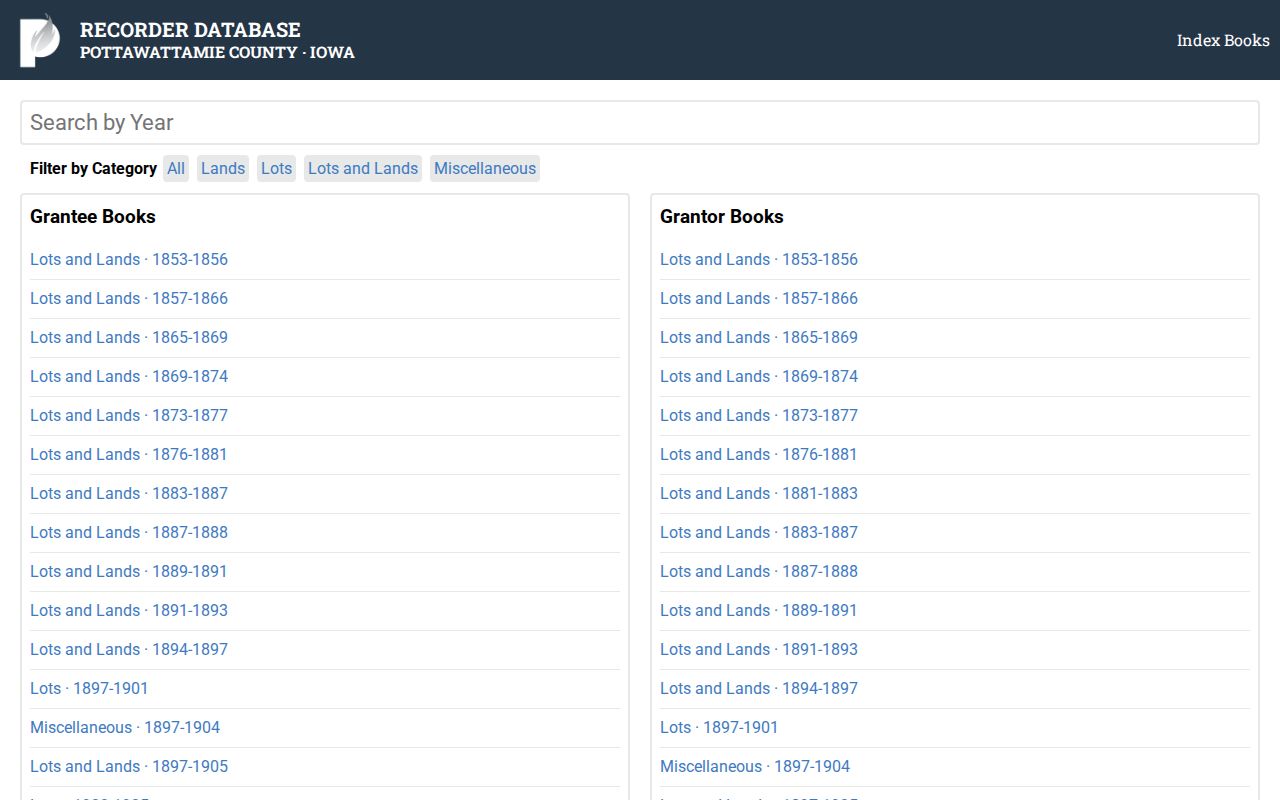Open Grantee Lots and Lands 1853-1856
The height and width of the screenshot is (800, 1280).
pyautogui.click(x=129, y=259)
